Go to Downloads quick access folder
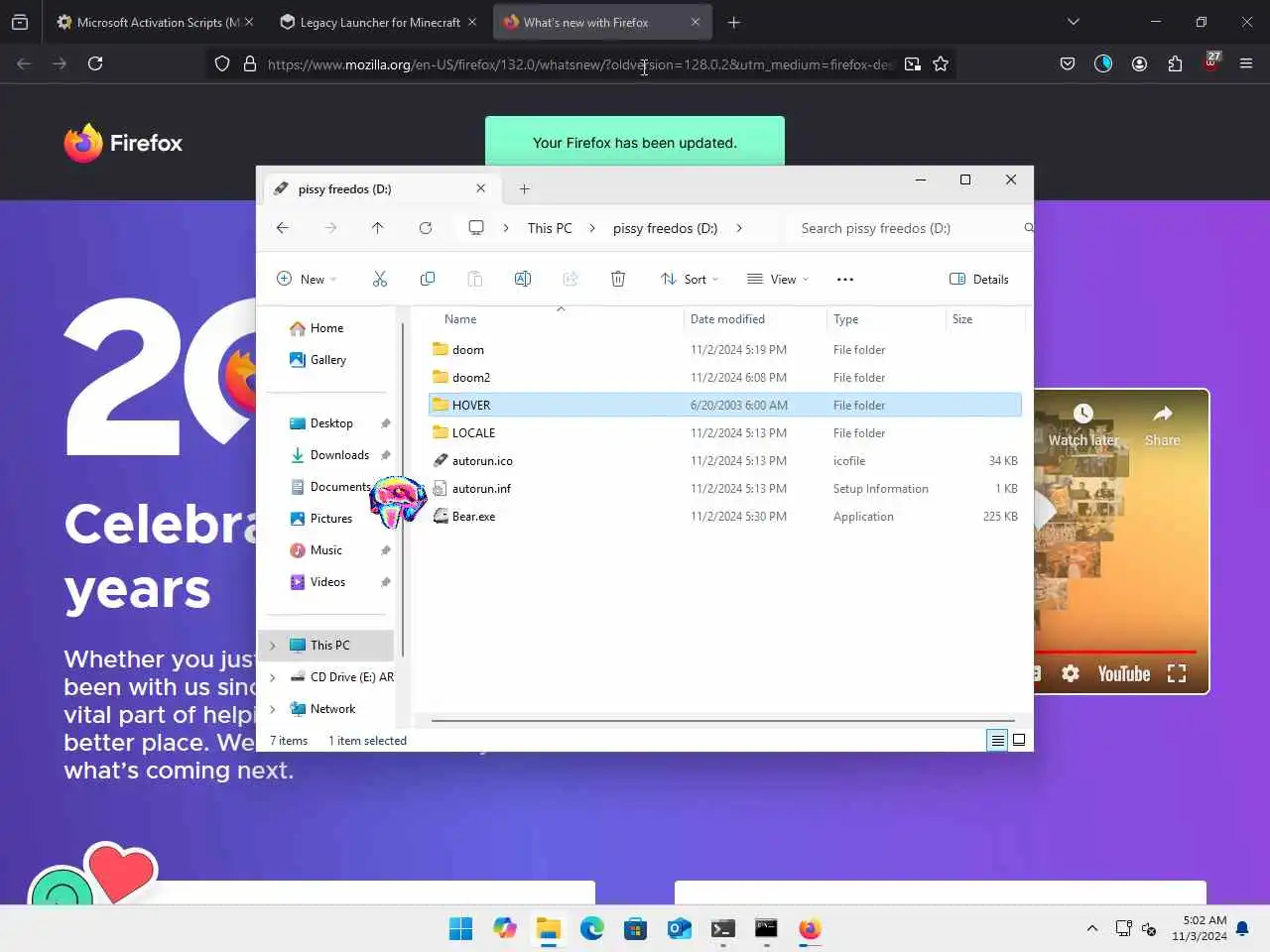Screen dimensions: 1270x952 point(339,455)
